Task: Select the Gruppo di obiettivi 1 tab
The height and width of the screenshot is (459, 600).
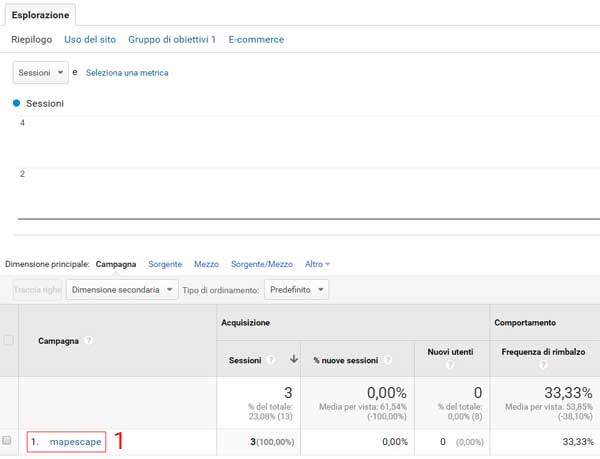Action: [x=171, y=39]
